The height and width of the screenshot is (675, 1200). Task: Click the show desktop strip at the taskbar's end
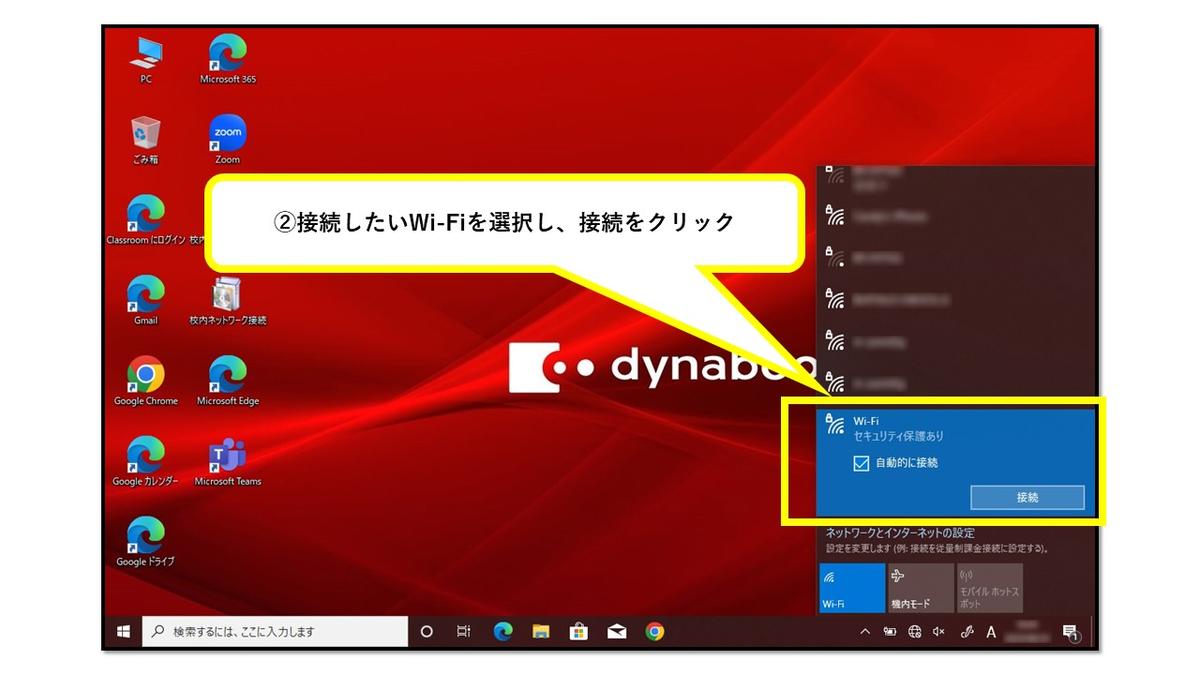(x=1093, y=632)
